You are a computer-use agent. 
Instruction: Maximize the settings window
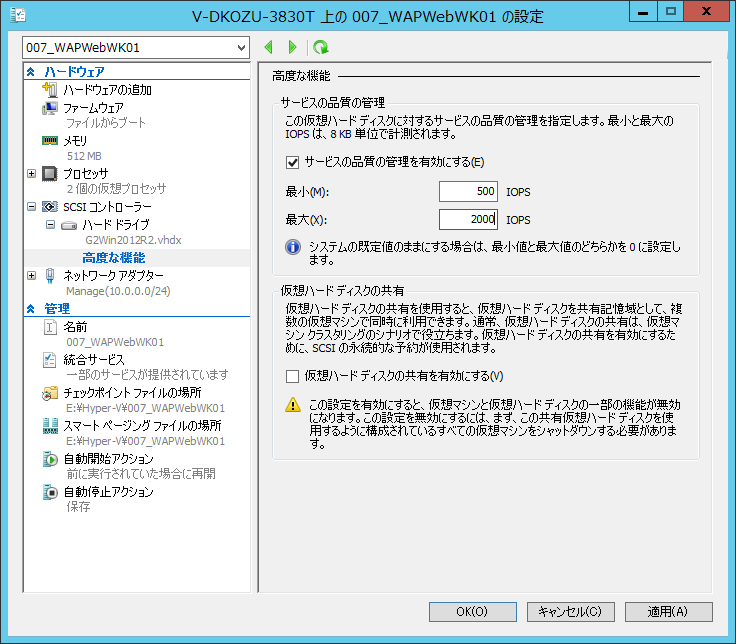(671, 12)
